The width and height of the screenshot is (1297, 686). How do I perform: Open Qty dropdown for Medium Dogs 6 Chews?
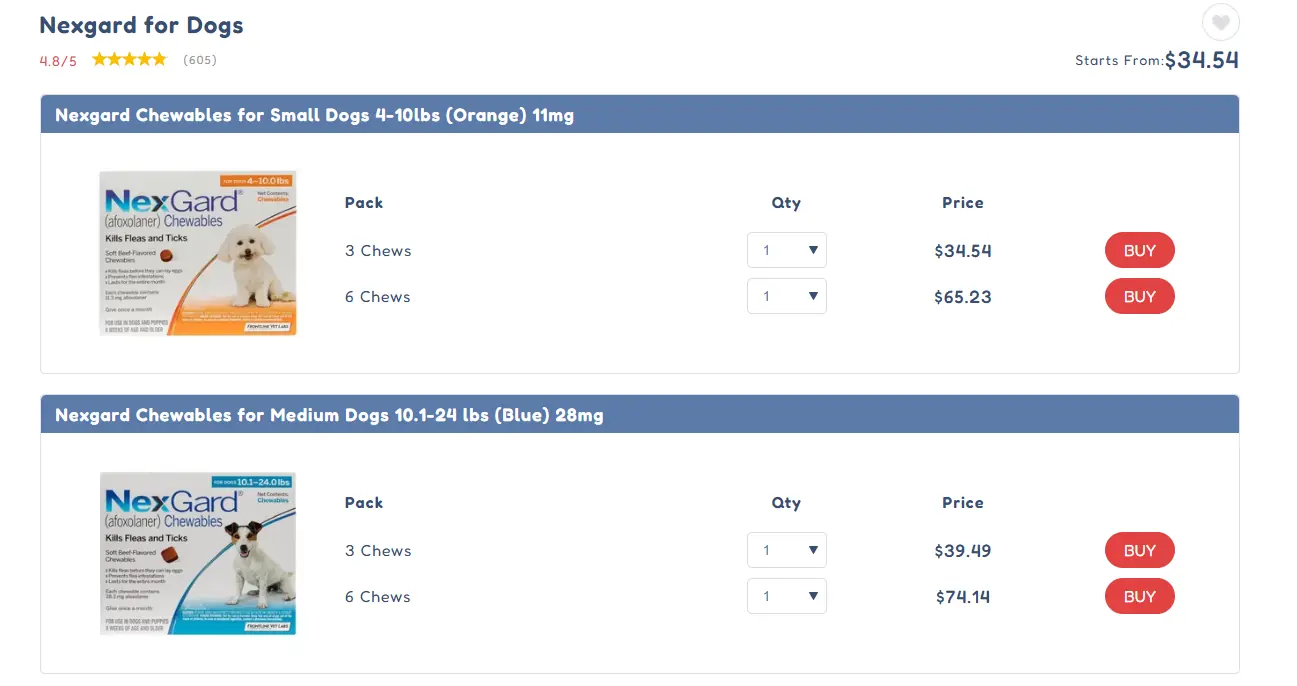786,596
